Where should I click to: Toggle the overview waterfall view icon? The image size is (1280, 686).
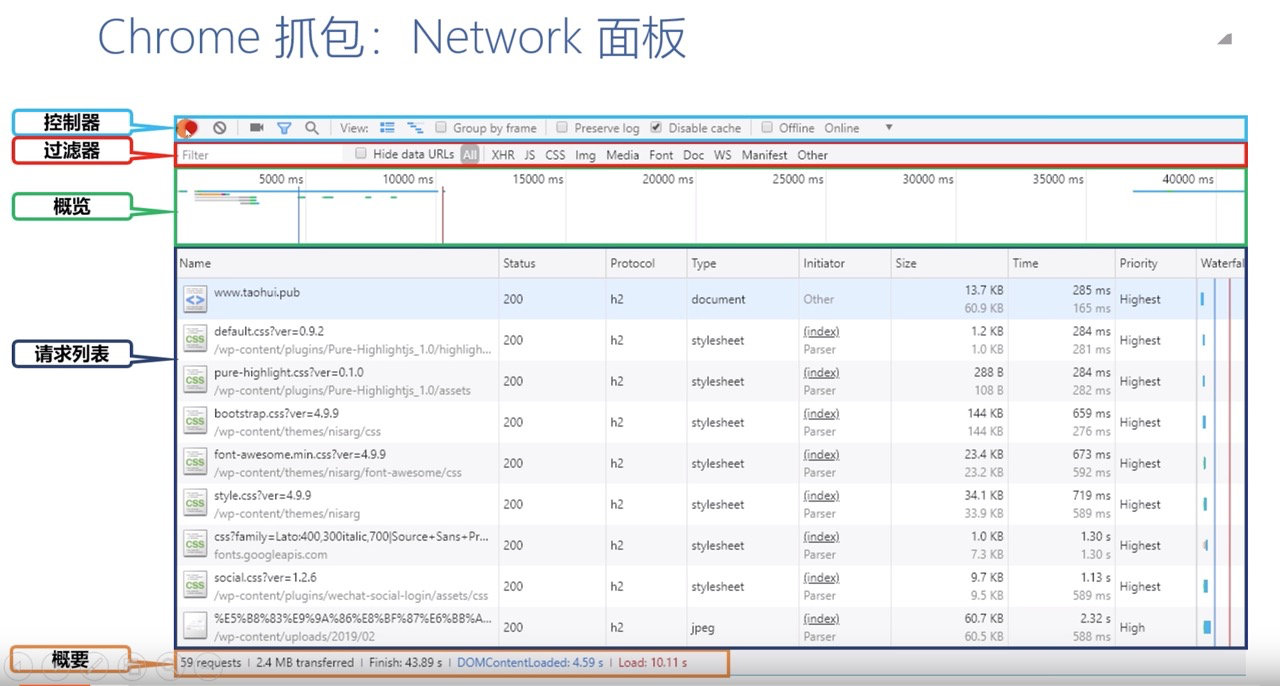[x=416, y=127]
